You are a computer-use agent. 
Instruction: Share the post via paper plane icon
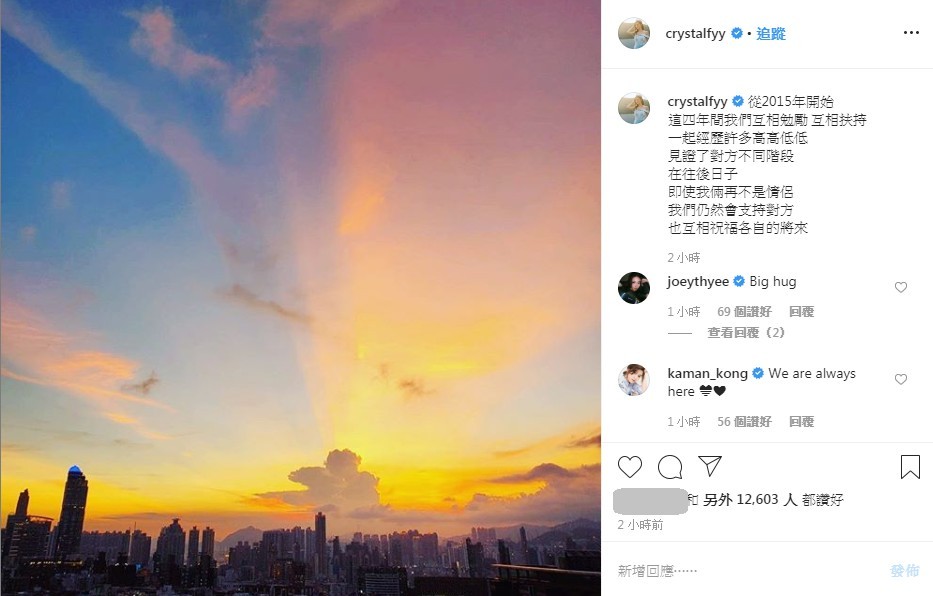[710, 466]
